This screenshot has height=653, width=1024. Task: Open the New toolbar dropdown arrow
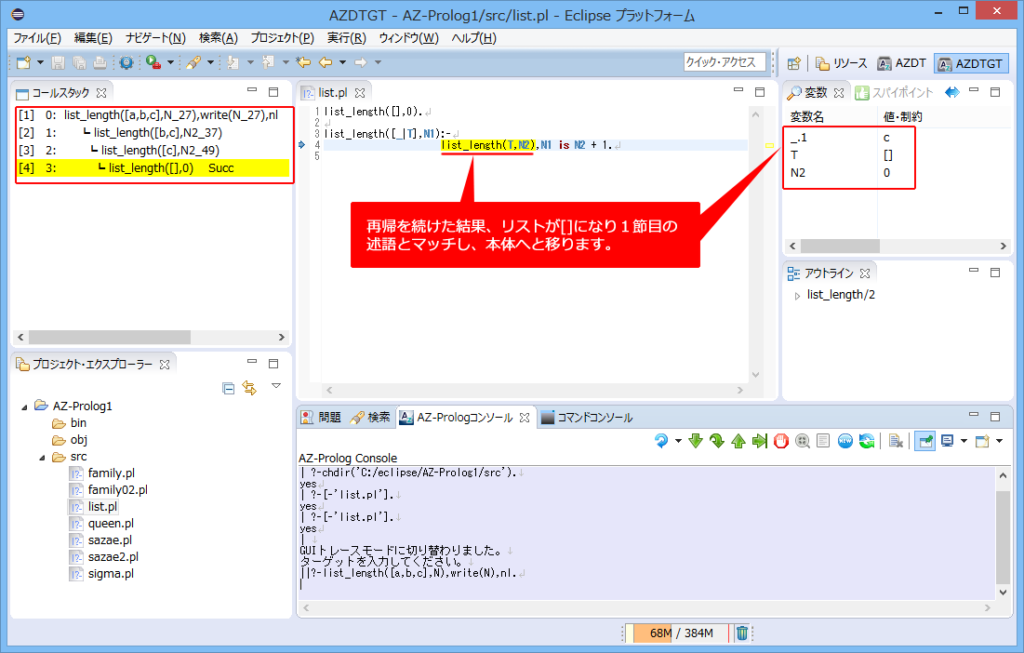[x=40, y=61]
